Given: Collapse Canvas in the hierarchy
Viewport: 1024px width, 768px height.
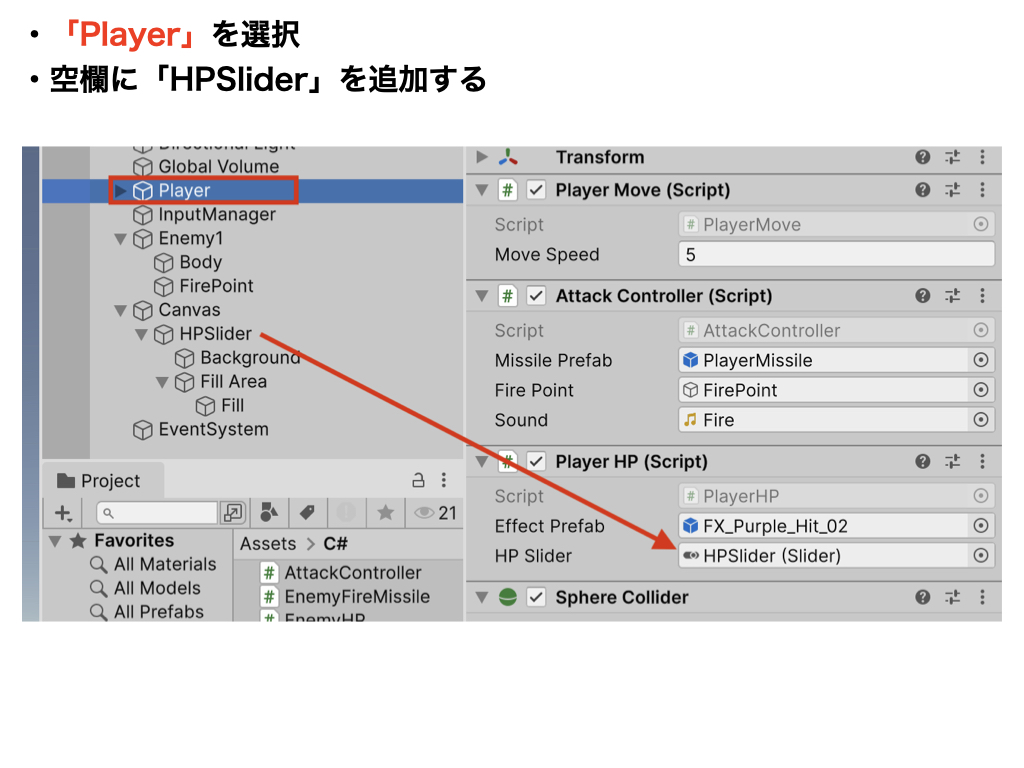Looking at the screenshot, I should [121, 310].
